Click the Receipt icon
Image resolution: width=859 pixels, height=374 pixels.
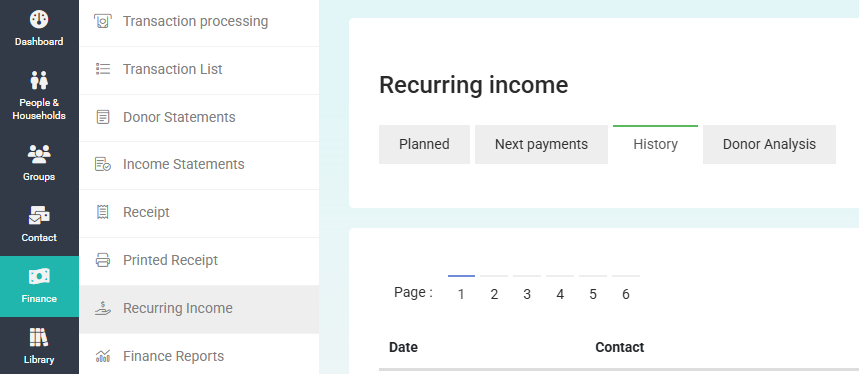[x=102, y=212]
